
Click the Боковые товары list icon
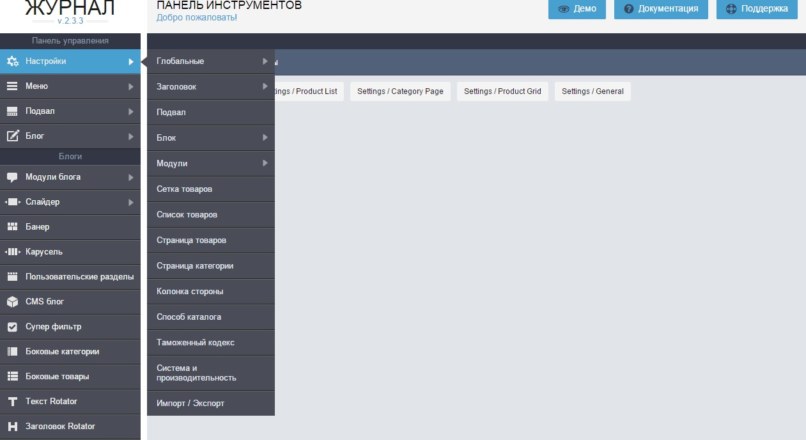pyautogui.click(x=12, y=376)
